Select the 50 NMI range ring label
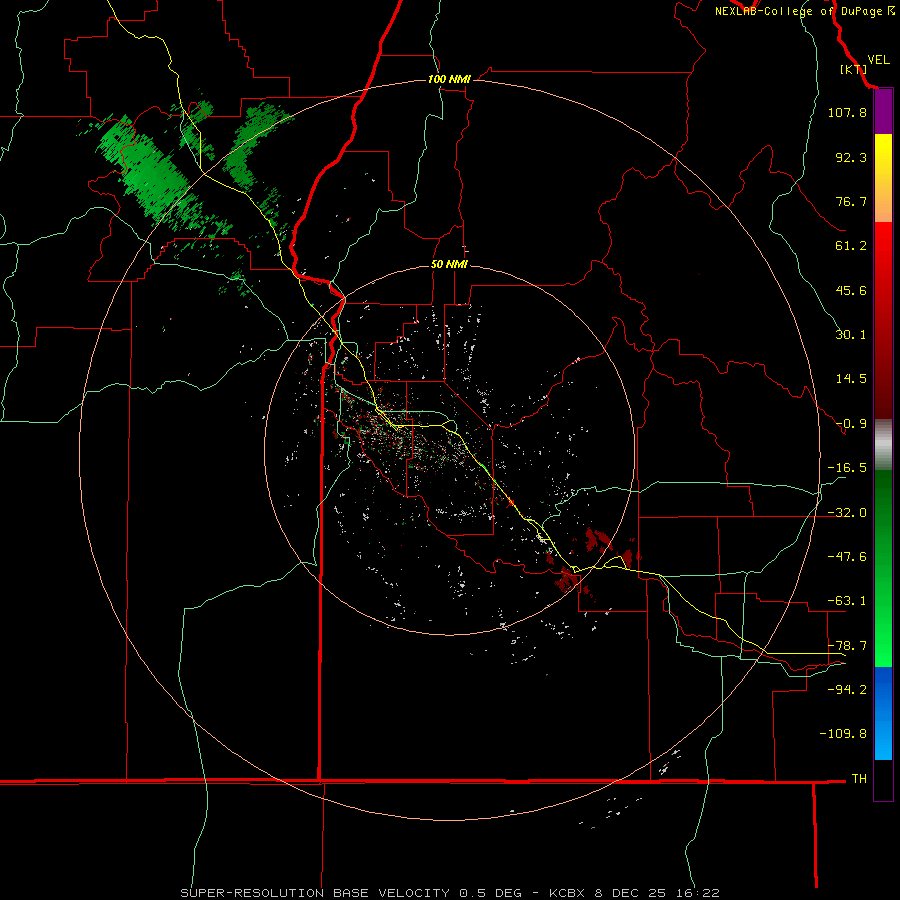 [x=449, y=264]
